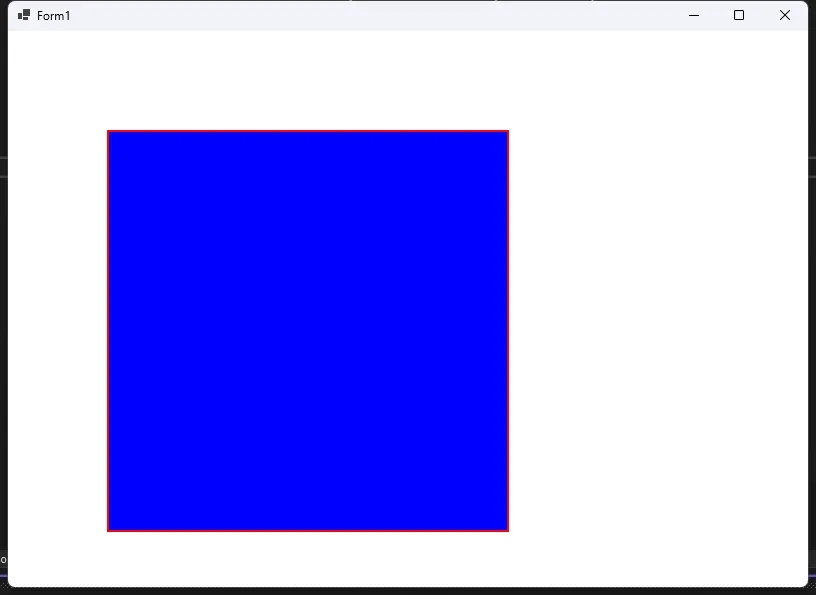Image resolution: width=816 pixels, height=595 pixels.
Task: Click the empty title bar area
Action: pos(400,15)
